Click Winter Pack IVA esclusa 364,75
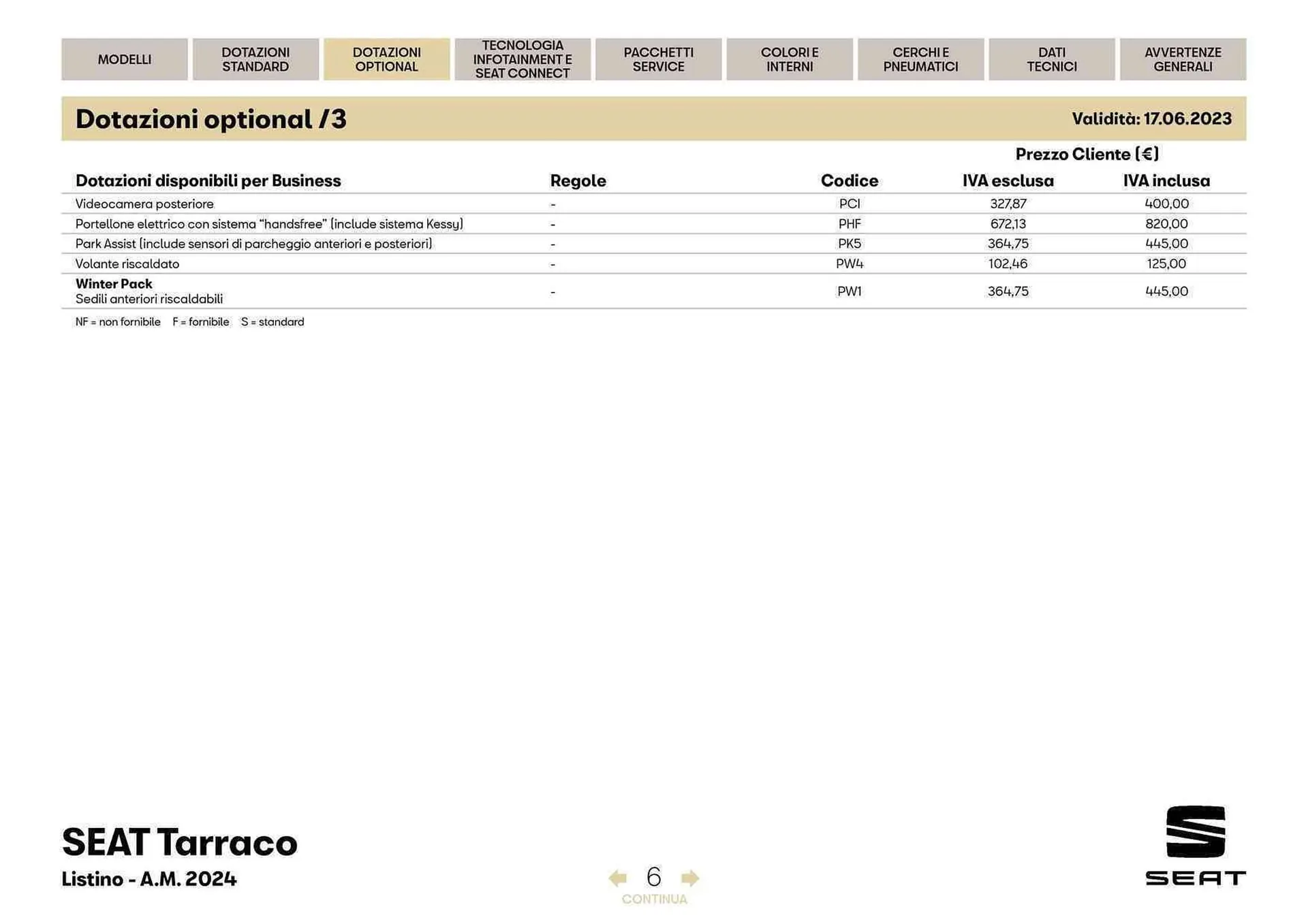The width and height of the screenshot is (1308, 924). pyautogui.click(x=1008, y=291)
